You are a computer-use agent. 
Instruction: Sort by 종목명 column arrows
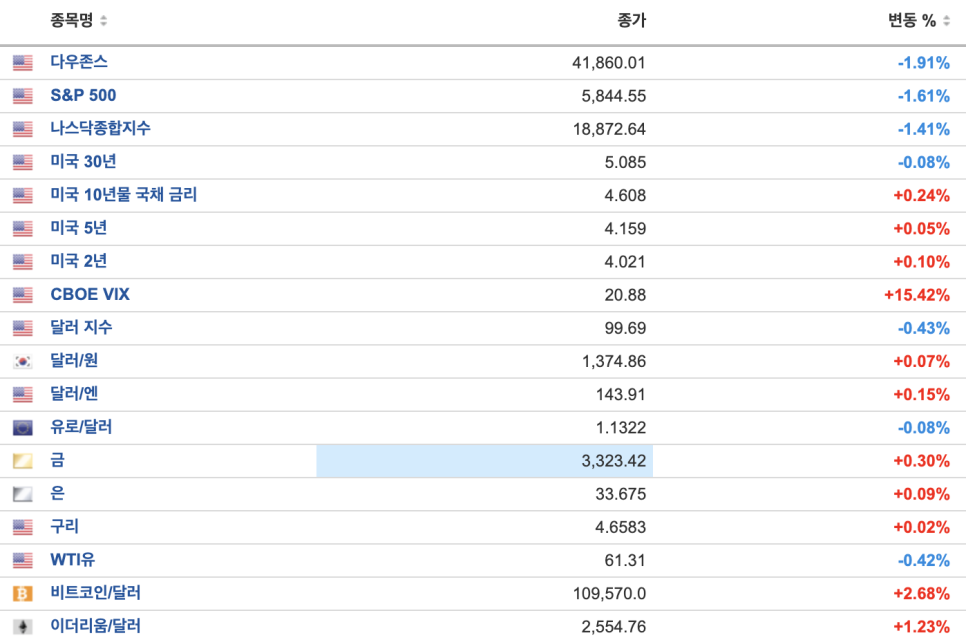pos(104,21)
